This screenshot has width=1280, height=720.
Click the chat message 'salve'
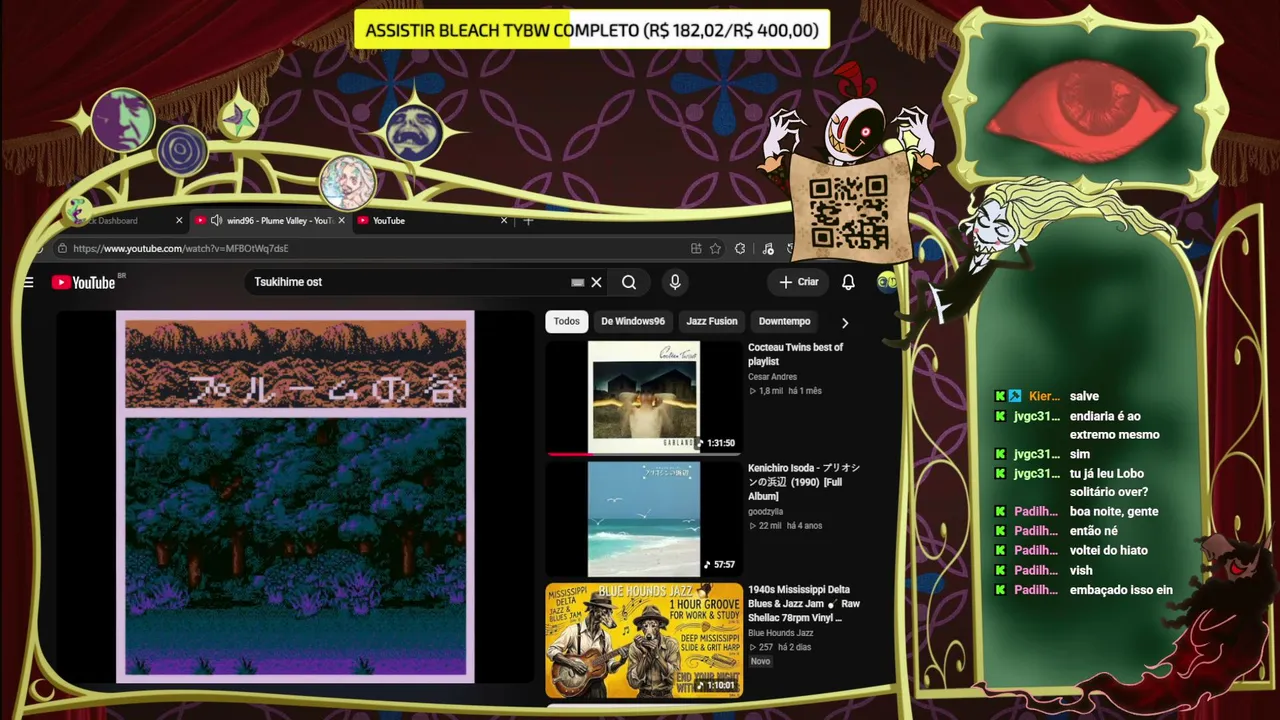point(1084,396)
